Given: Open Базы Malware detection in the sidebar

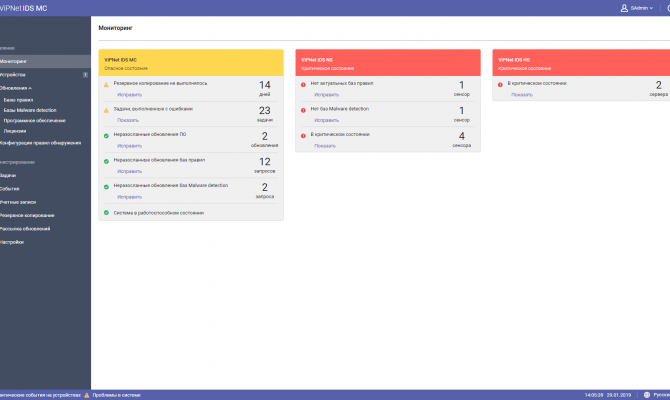Looking at the screenshot, I should [30, 110].
